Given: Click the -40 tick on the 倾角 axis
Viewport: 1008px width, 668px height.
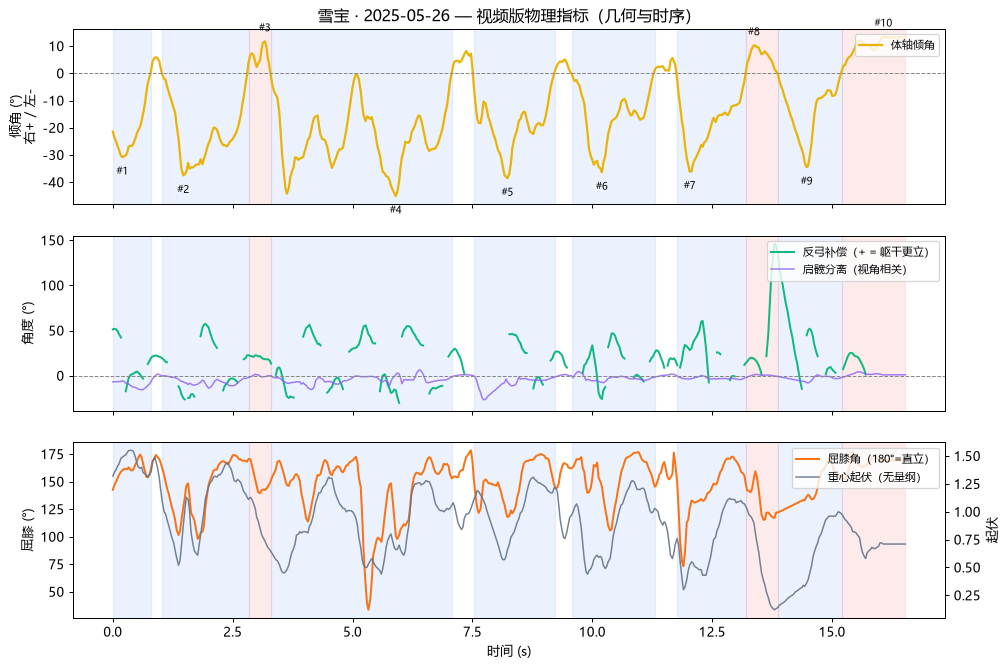Looking at the screenshot, I should point(54,183).
